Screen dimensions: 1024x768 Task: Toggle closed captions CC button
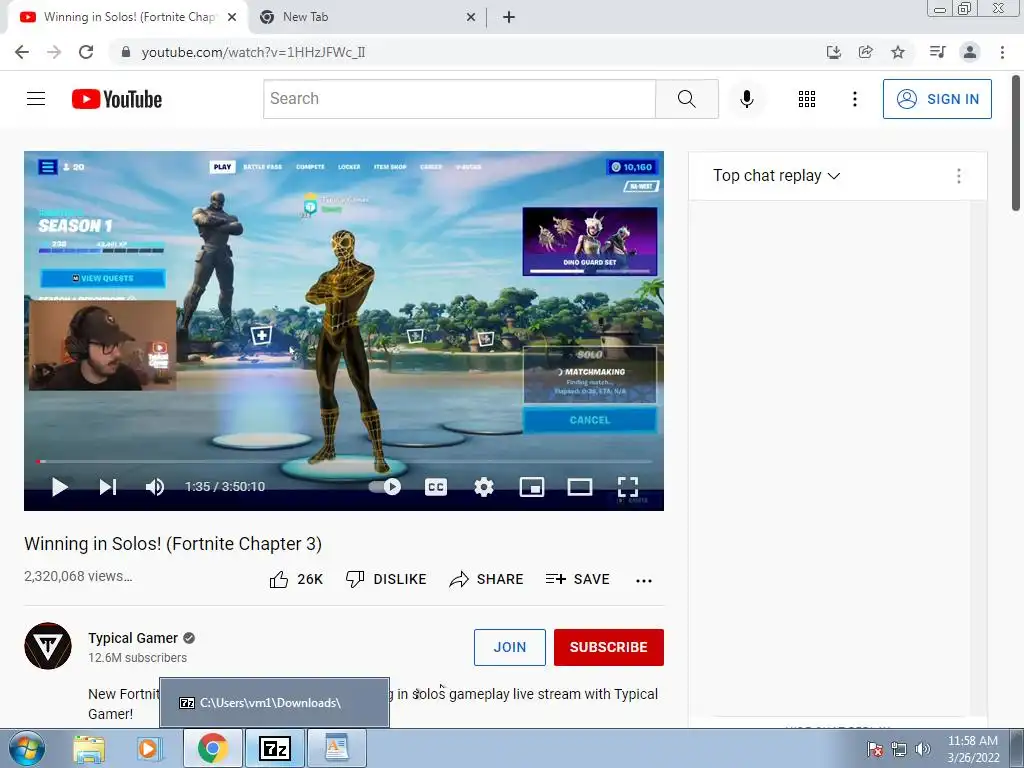pos(436,487)
